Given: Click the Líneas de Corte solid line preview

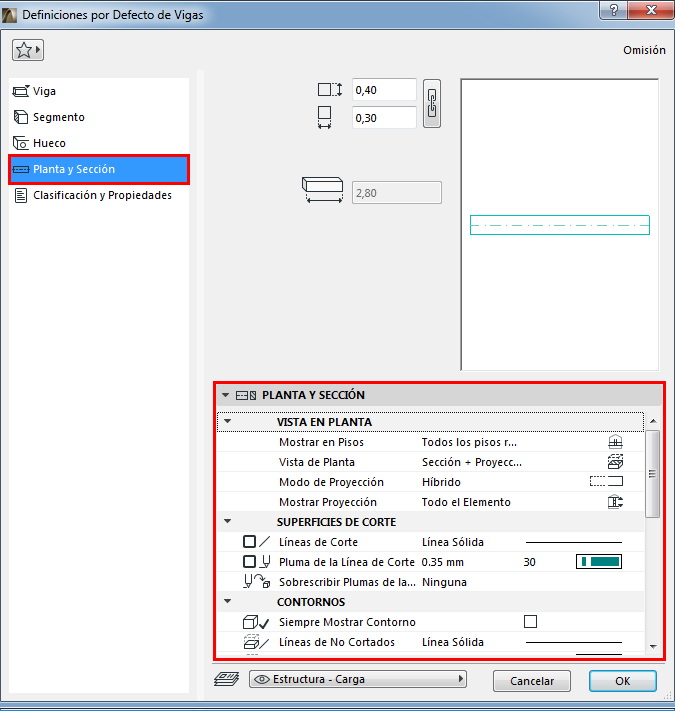Looking at the screenshot, I should tap(573, 542).
